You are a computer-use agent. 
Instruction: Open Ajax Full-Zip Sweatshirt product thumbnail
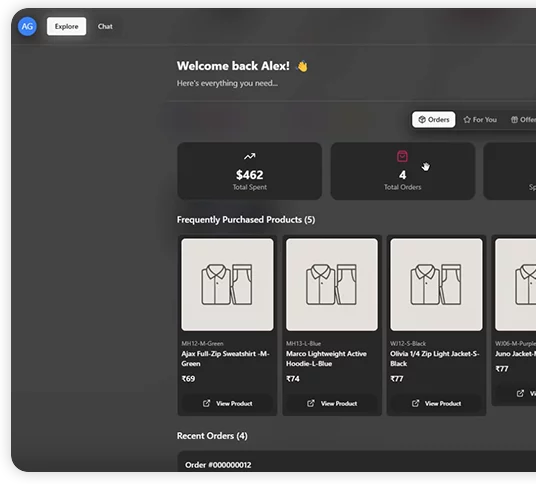227,284
